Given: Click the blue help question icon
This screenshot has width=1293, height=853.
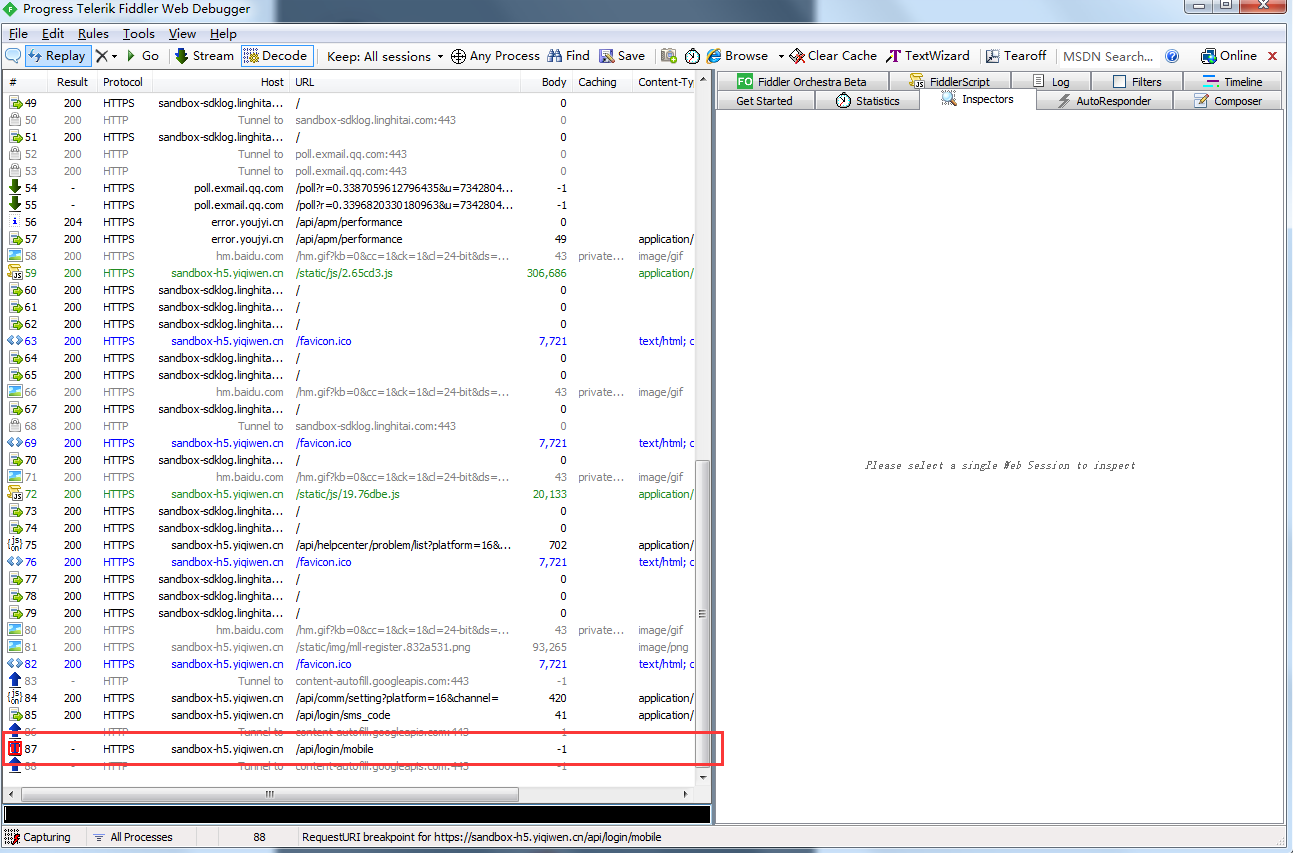Looking at the screenshot, I should (1172, 56).
